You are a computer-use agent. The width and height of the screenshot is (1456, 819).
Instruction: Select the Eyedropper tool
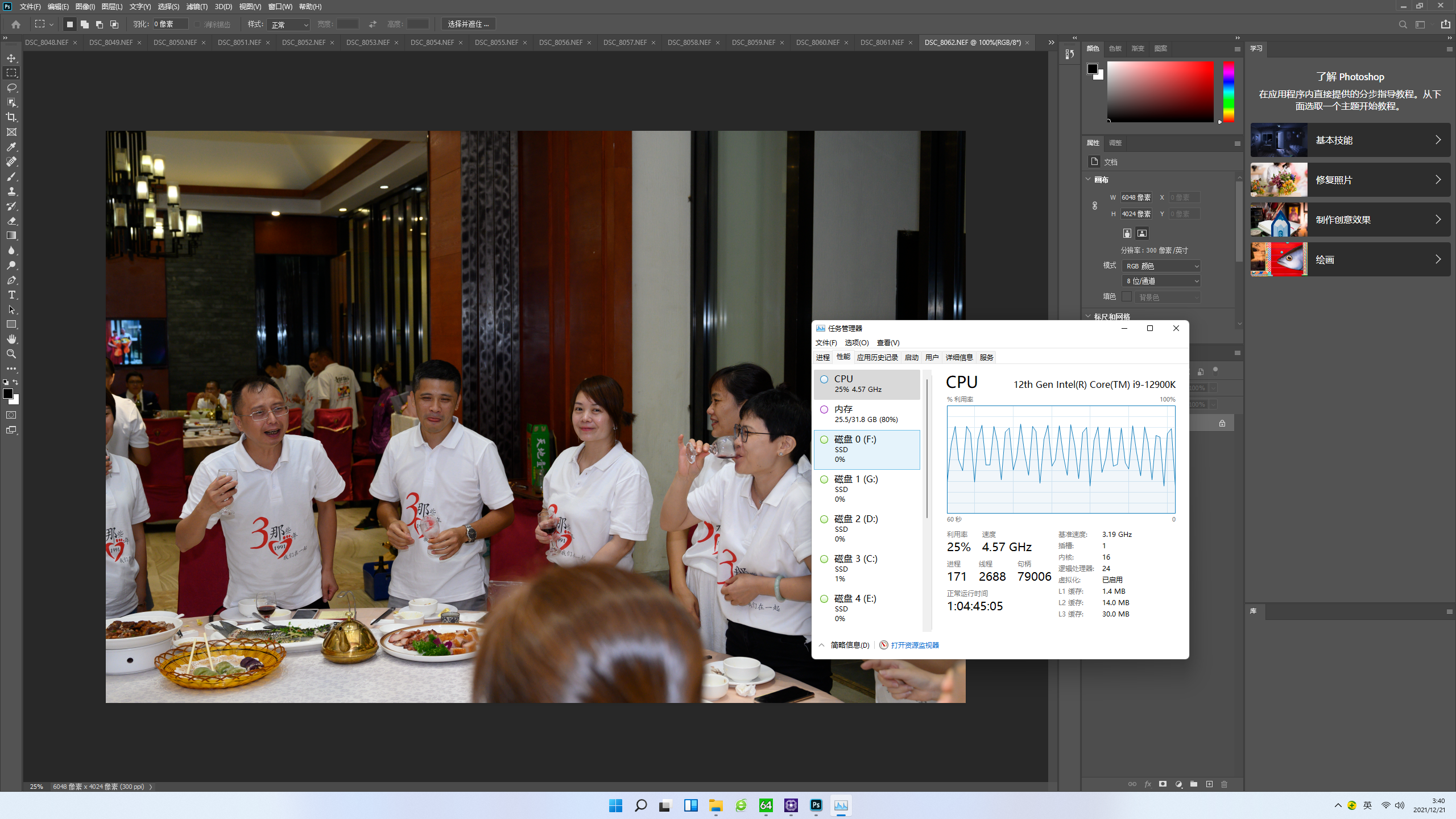tap(11, 147)
